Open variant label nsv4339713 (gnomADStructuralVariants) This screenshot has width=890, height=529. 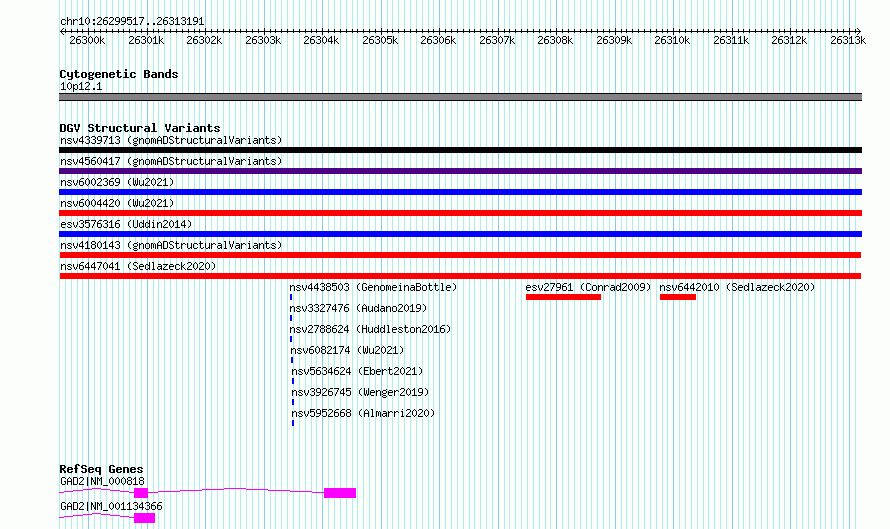[x=171, y=140]
